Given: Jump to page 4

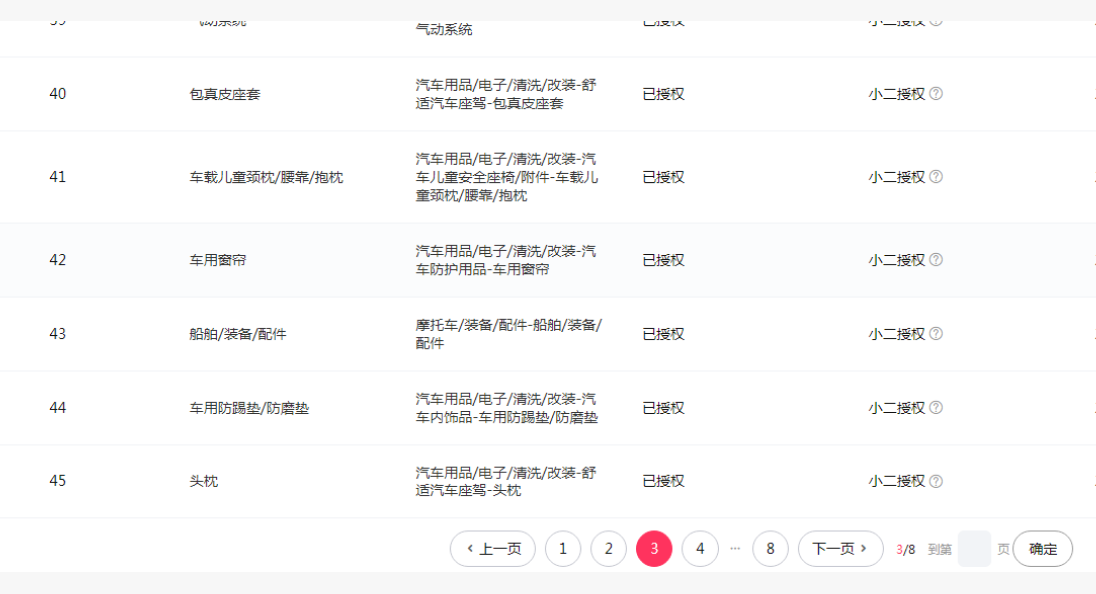Looking at the screenshot, I should point(700,549).
